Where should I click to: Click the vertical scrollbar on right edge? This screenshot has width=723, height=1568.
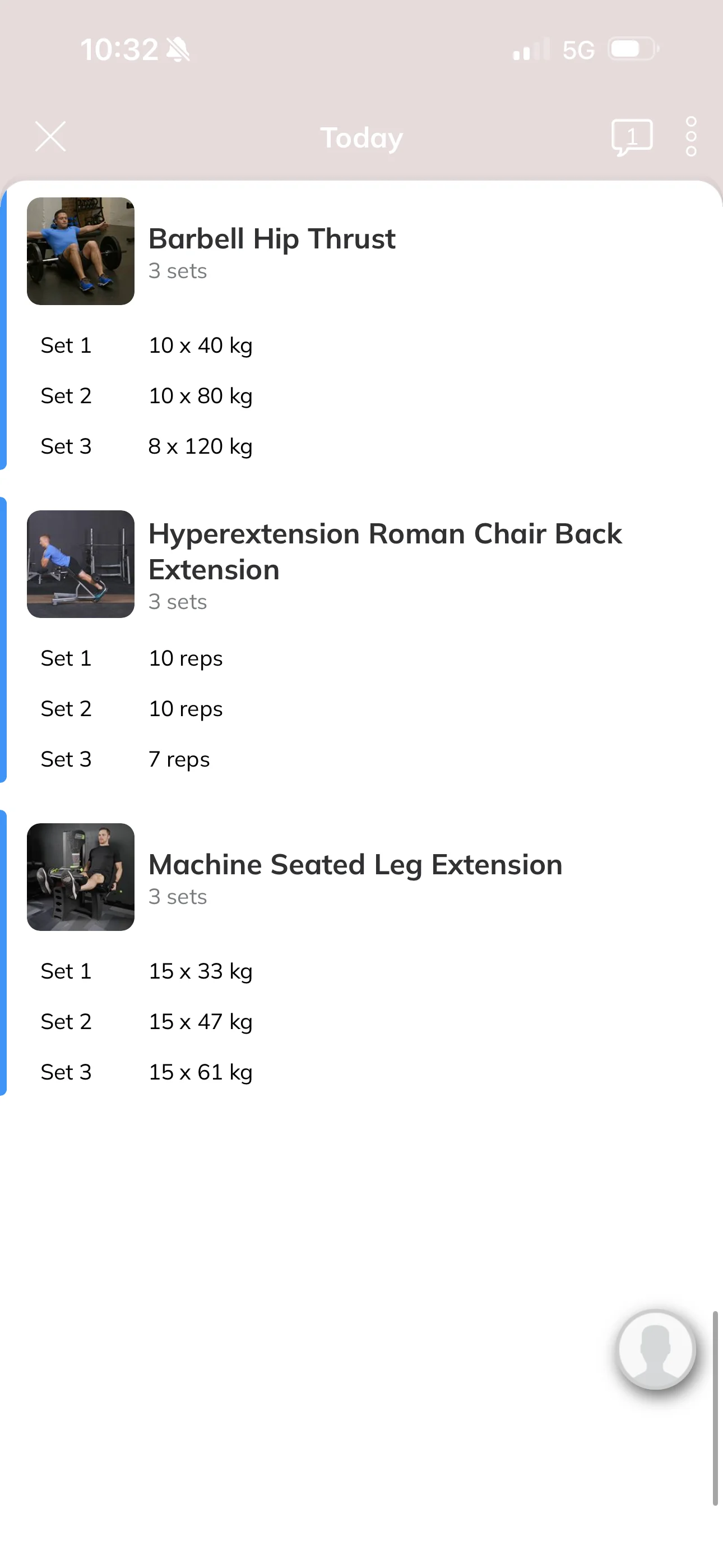click(x=715, y=1409)
